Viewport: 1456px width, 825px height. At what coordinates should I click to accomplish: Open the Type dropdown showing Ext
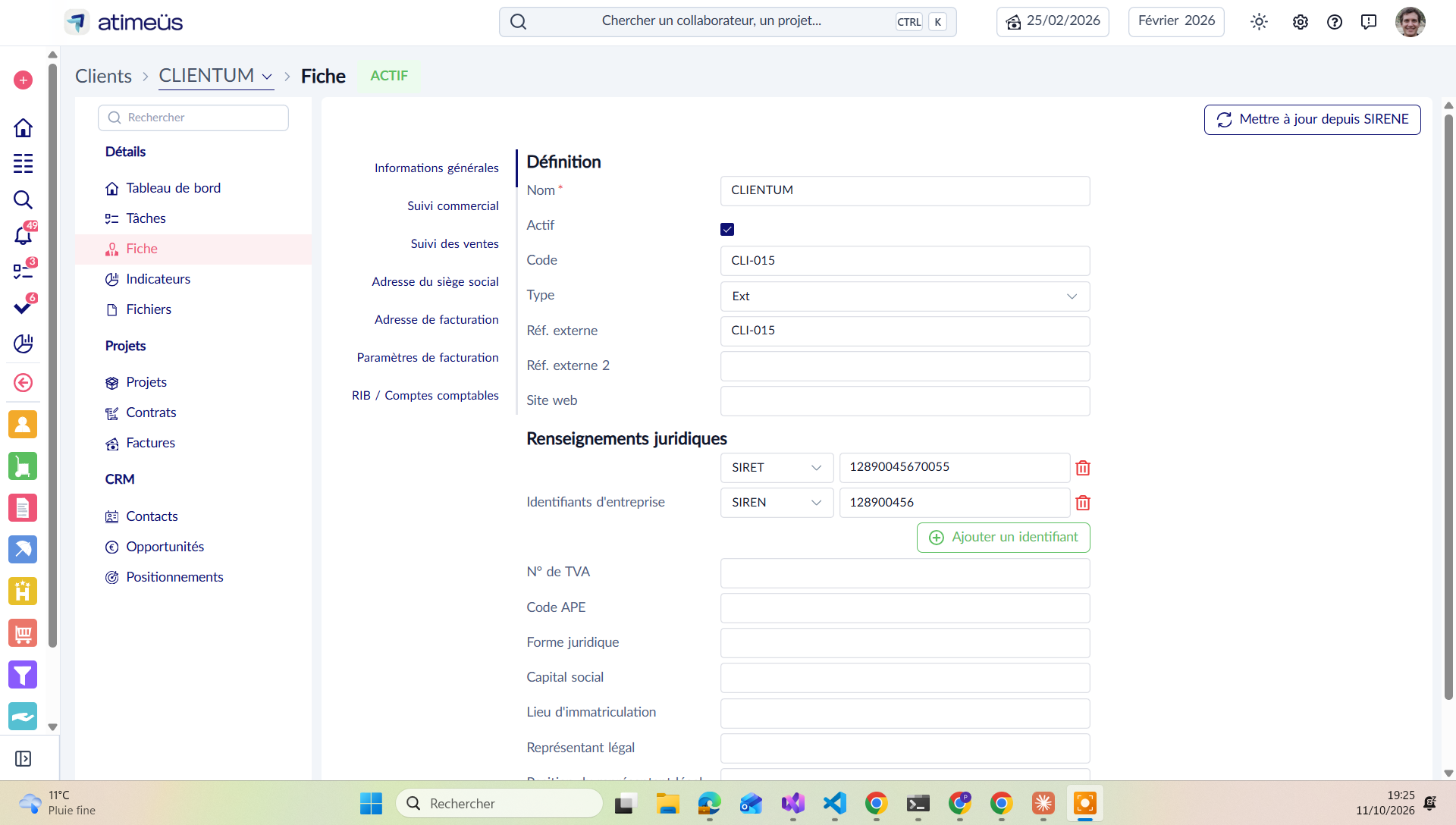point(905,296)
